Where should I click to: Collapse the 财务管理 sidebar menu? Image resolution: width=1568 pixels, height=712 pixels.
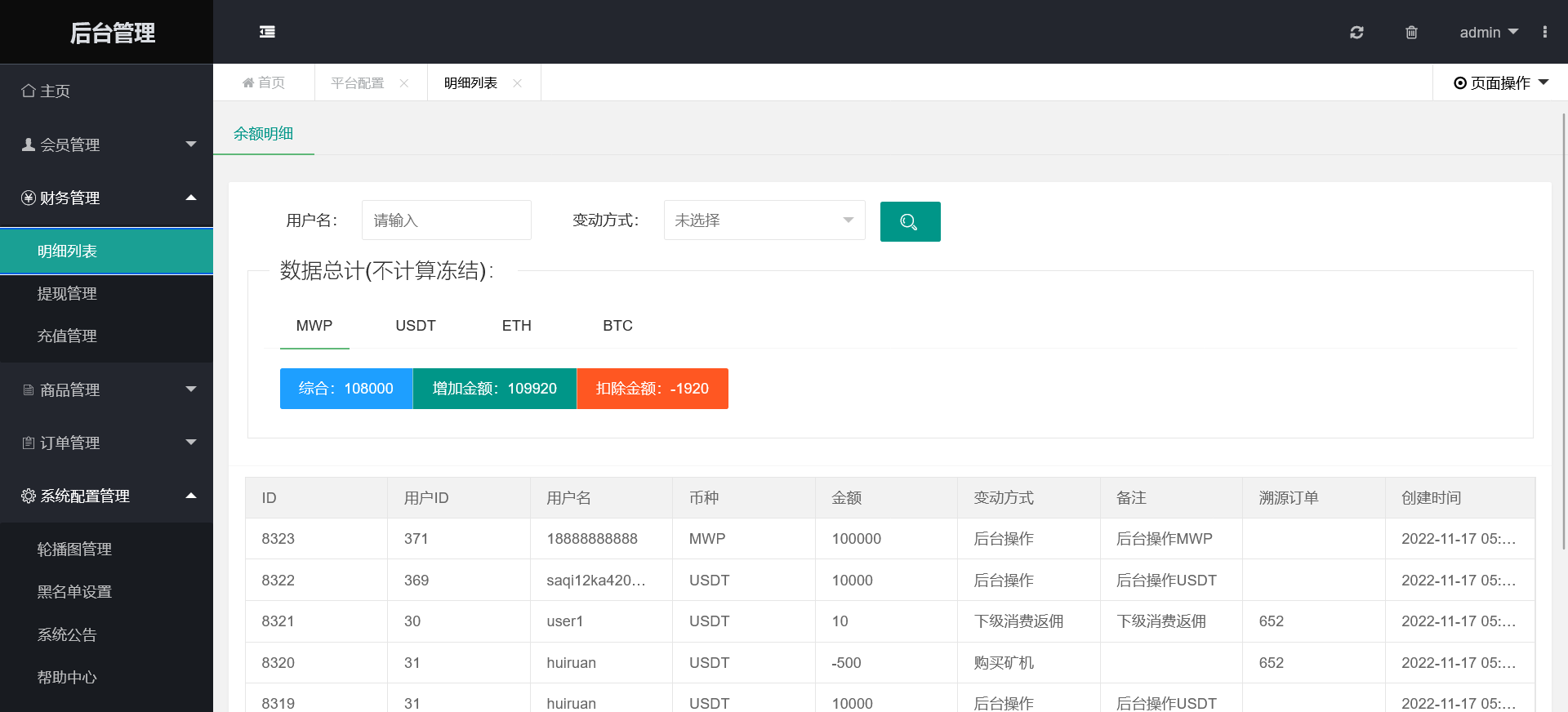(106, 198)
